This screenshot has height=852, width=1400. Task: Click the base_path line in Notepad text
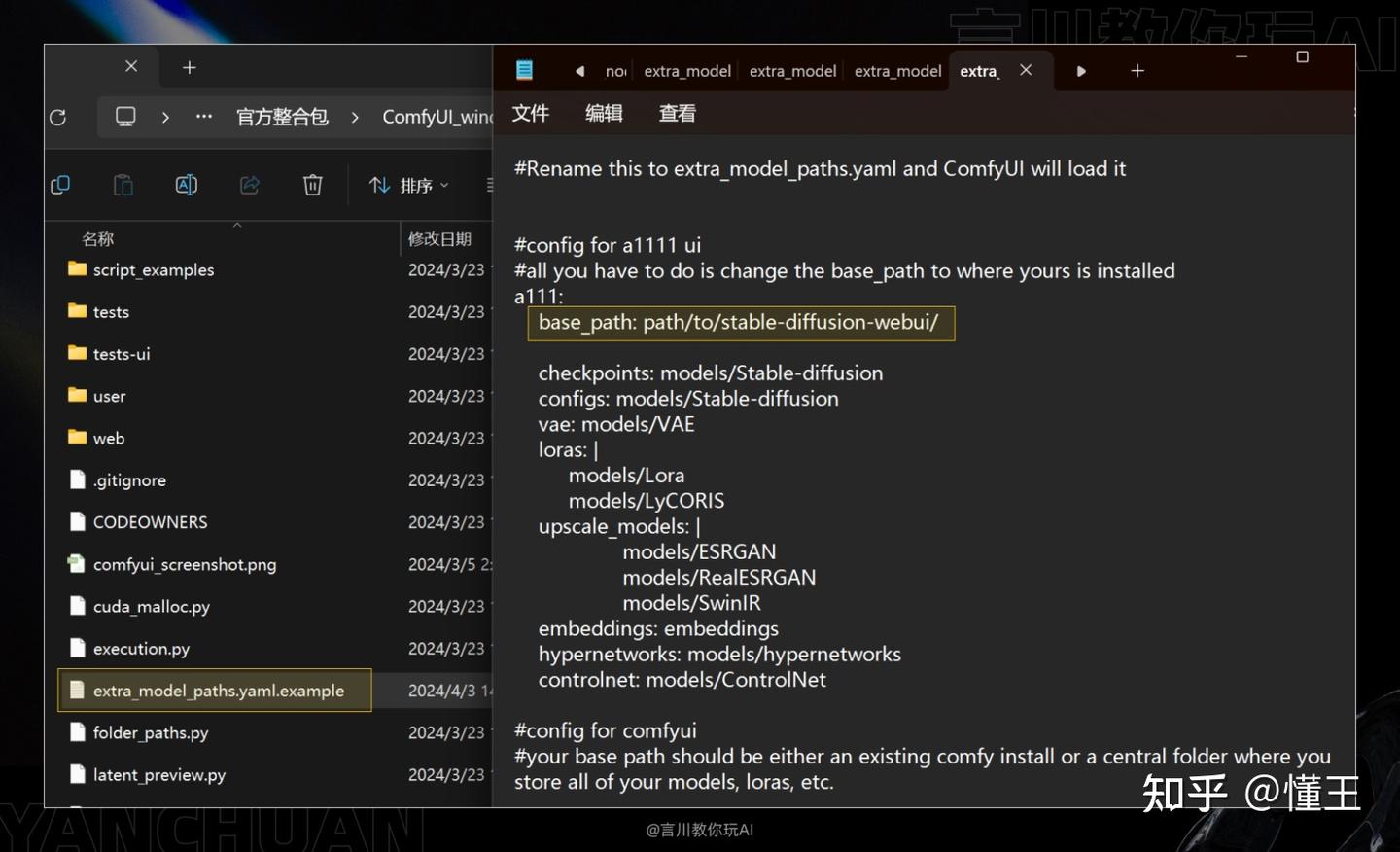(x=739, y=322)
